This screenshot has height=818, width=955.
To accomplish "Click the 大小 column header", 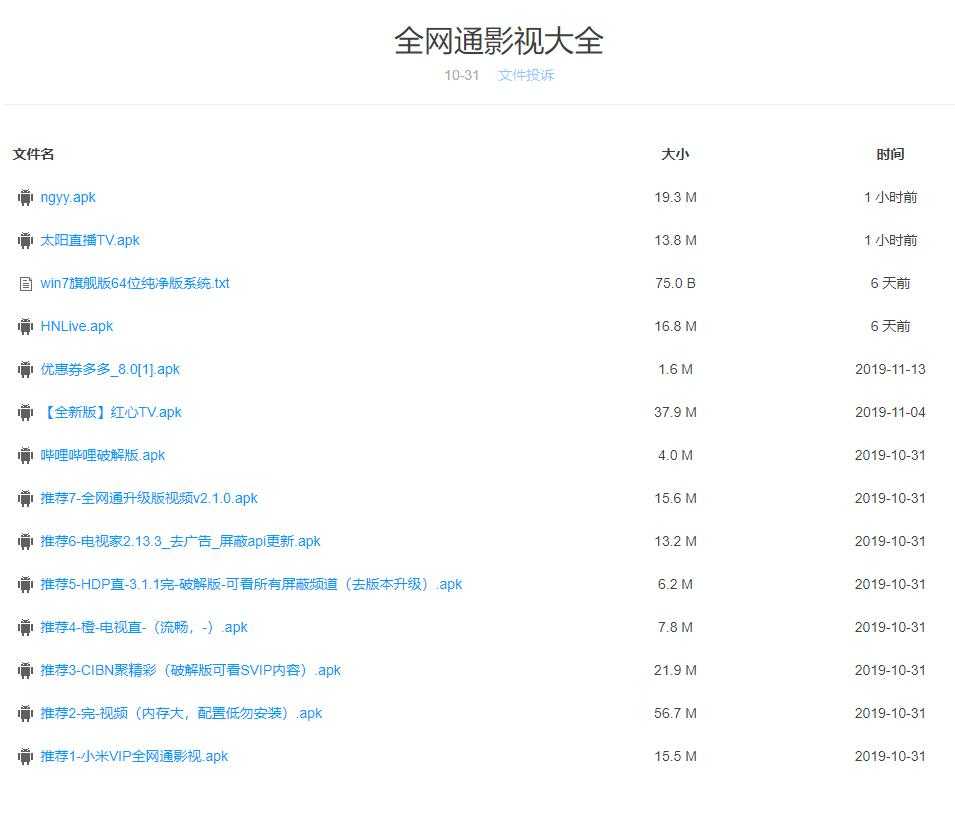I will [x=675, y=154].
